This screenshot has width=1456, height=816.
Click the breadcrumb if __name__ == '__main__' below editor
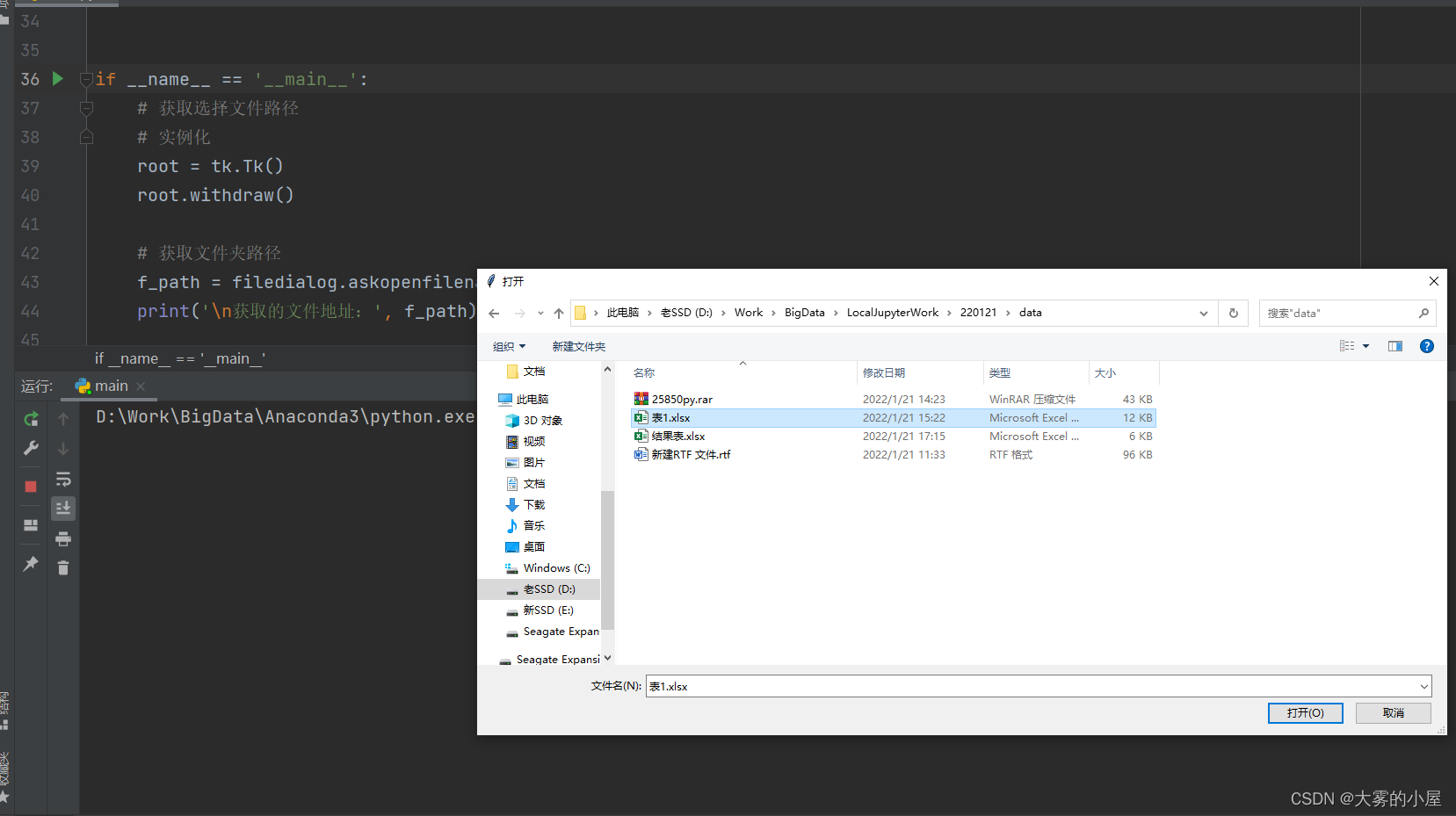(180, 358)
